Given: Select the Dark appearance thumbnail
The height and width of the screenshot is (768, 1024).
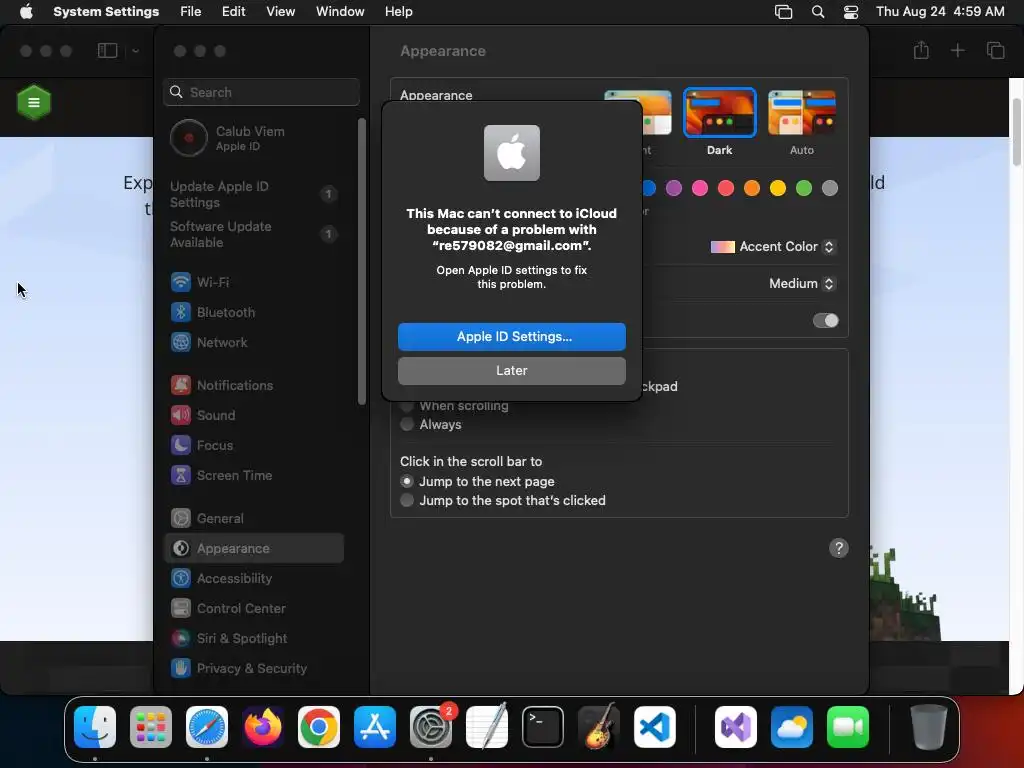Looking at the screenshot, I should [x=720, y=113].
